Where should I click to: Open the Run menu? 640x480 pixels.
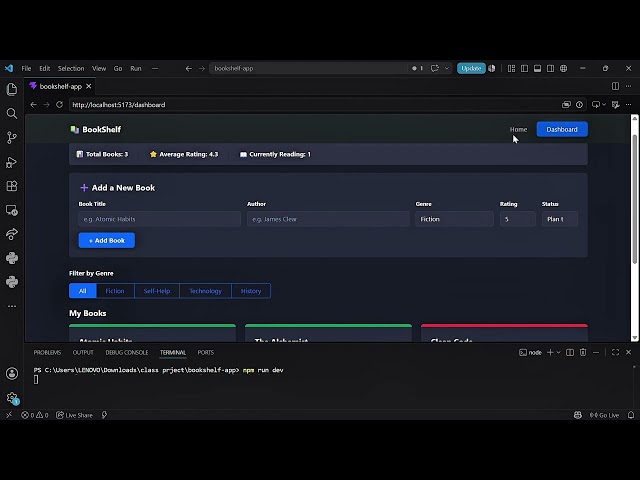[x=136, y=69]
